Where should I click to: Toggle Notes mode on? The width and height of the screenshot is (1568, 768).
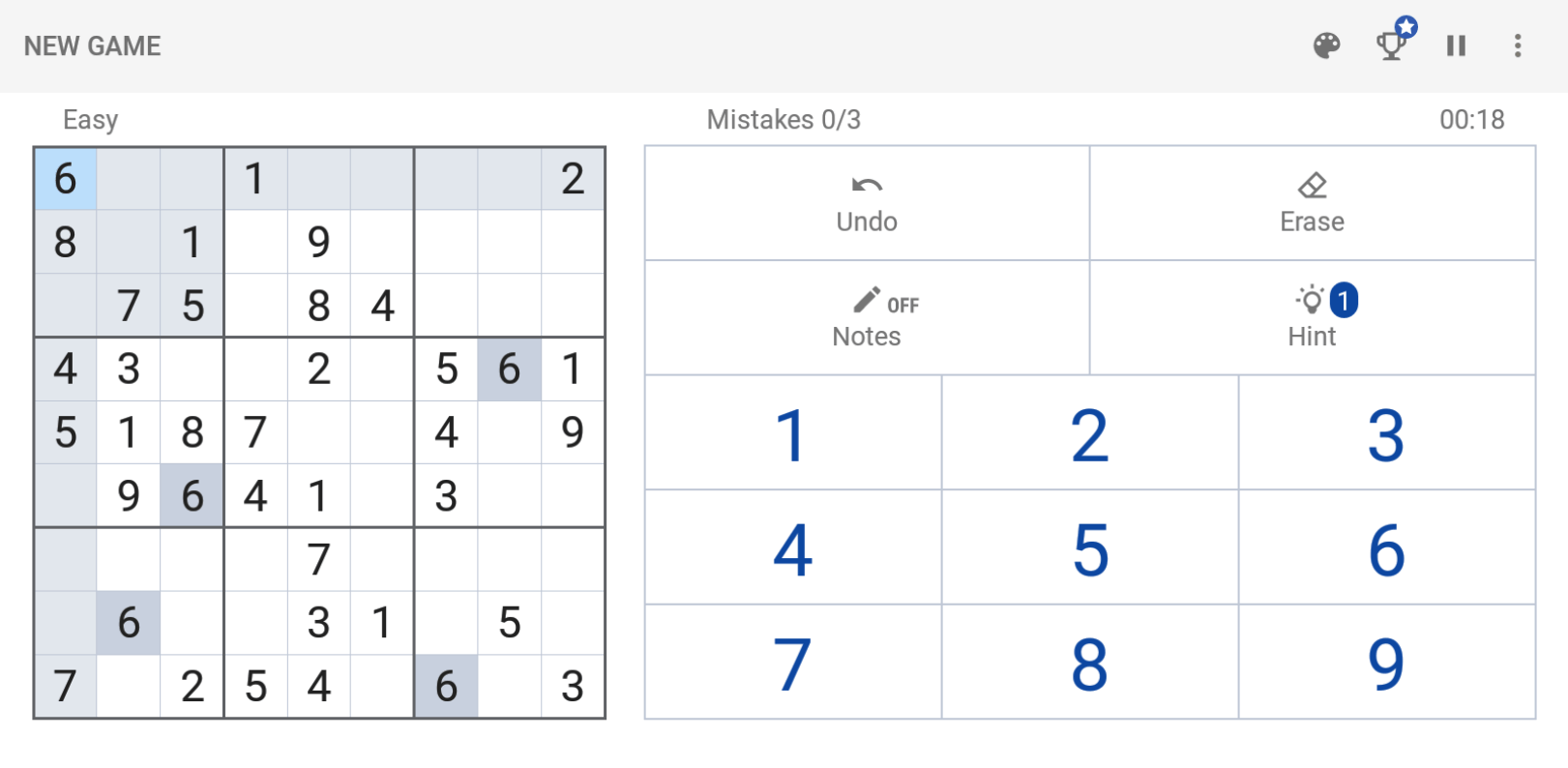tap(867, 317)
